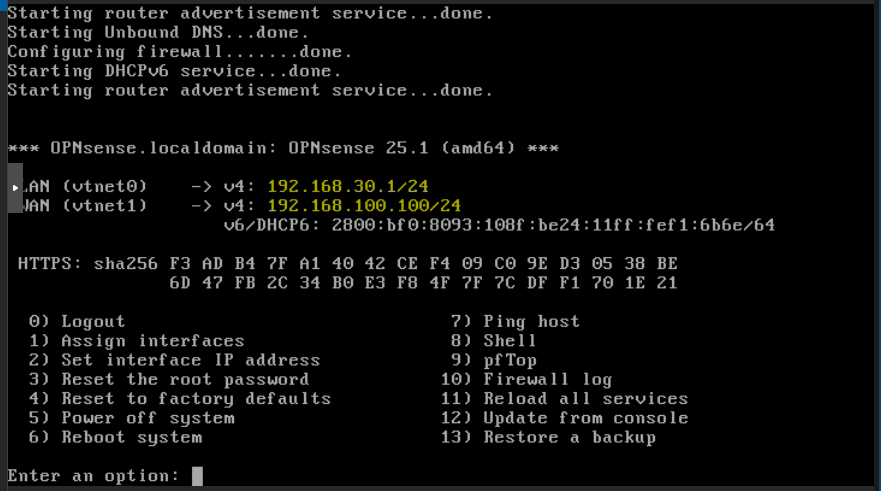Screen dimensions: 881x491
Task: Select 'Reload all services' option
Action: click(585, 398)
